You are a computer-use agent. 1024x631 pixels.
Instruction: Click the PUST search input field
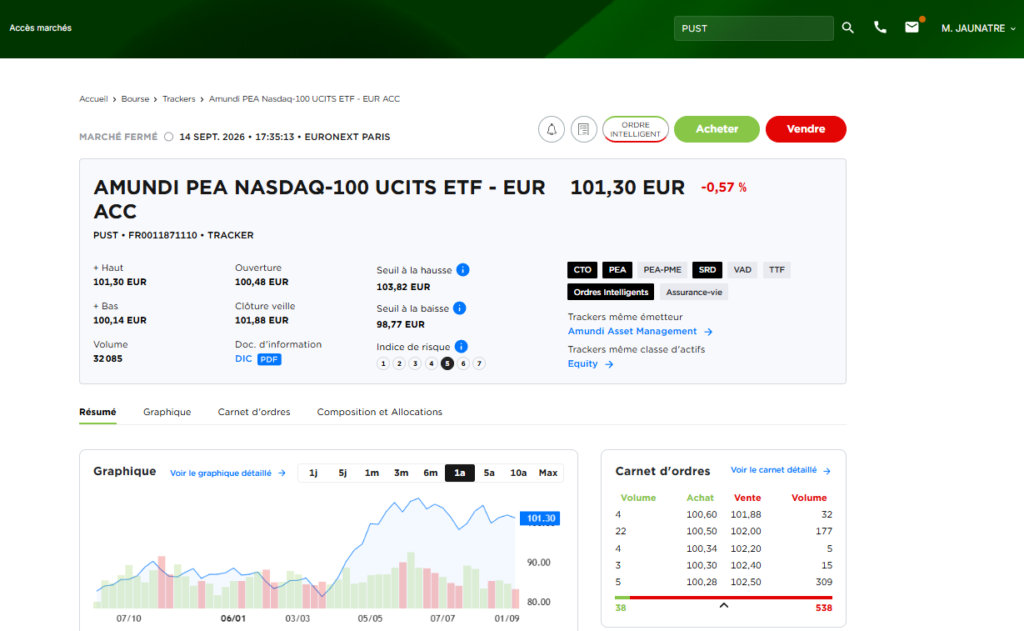[754, 28]
